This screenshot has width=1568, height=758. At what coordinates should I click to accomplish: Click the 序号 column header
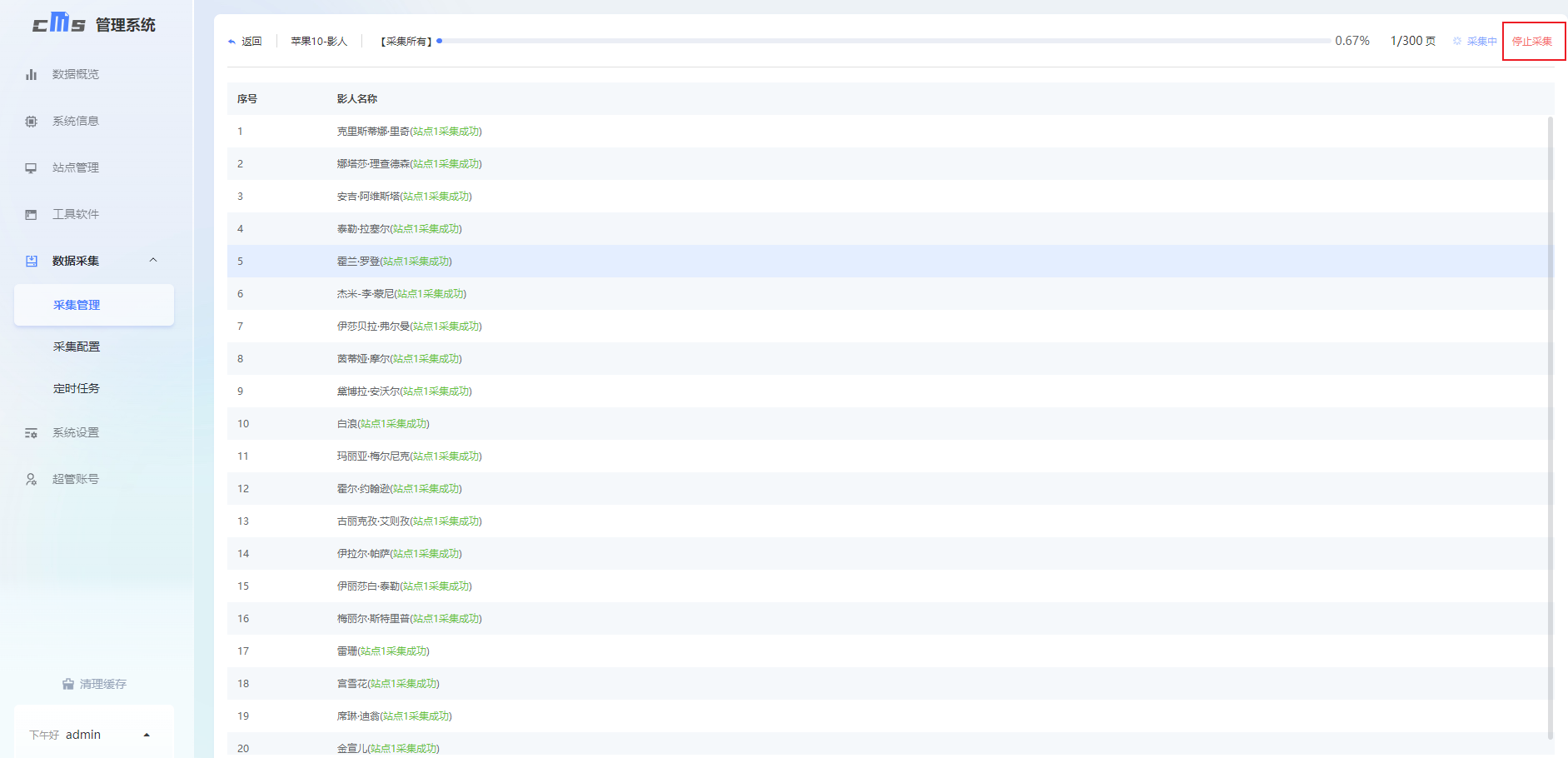(247, 98)
